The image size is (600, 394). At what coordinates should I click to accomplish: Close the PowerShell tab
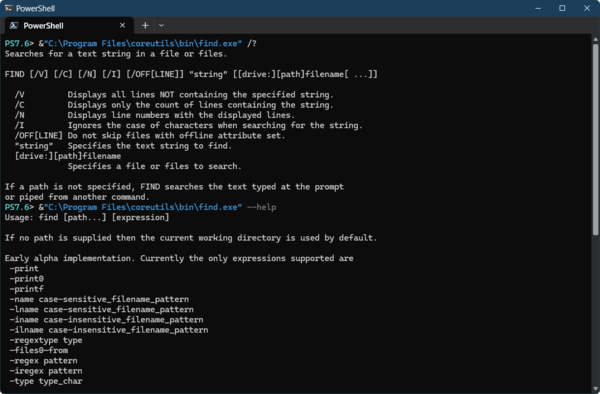[122, 25]
